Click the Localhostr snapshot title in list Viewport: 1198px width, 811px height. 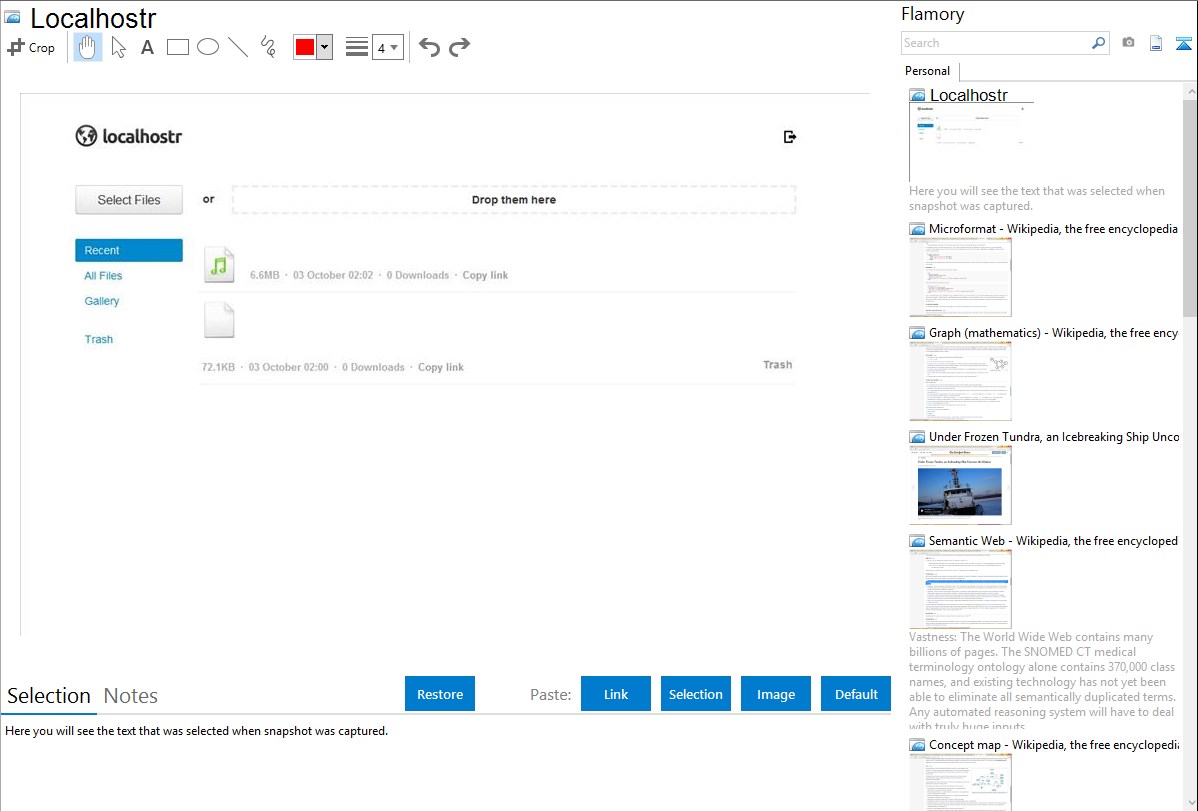(x=969, y=96)
